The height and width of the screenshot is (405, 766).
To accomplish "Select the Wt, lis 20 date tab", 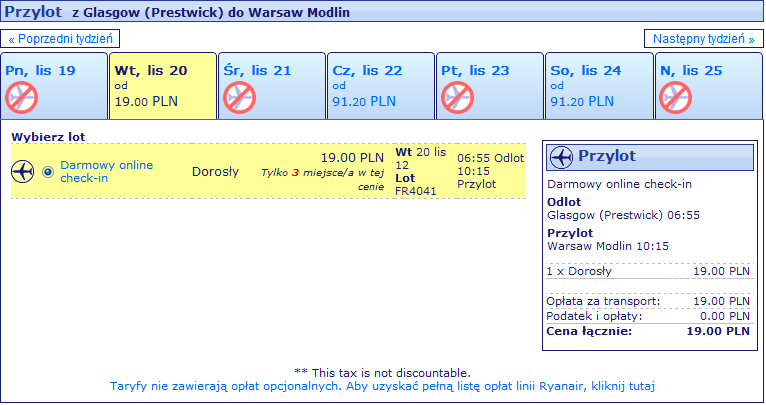I will coord(163,86).
